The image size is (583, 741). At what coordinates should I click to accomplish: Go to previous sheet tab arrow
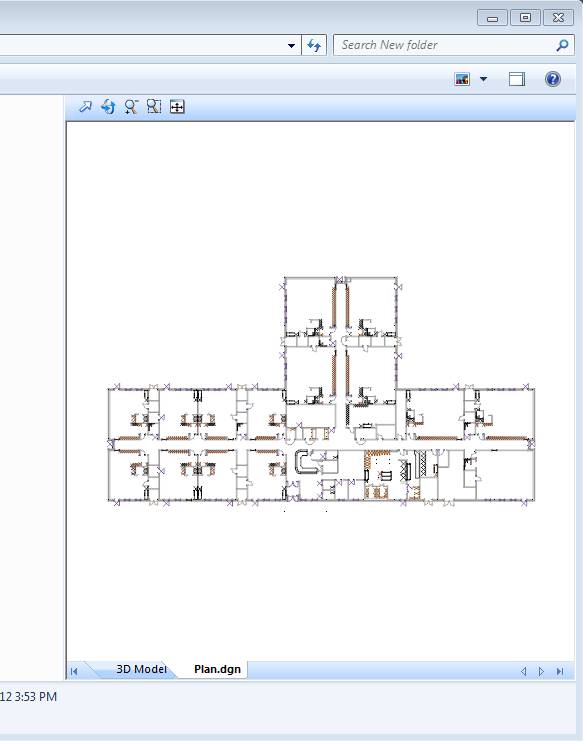coord(523,671)
